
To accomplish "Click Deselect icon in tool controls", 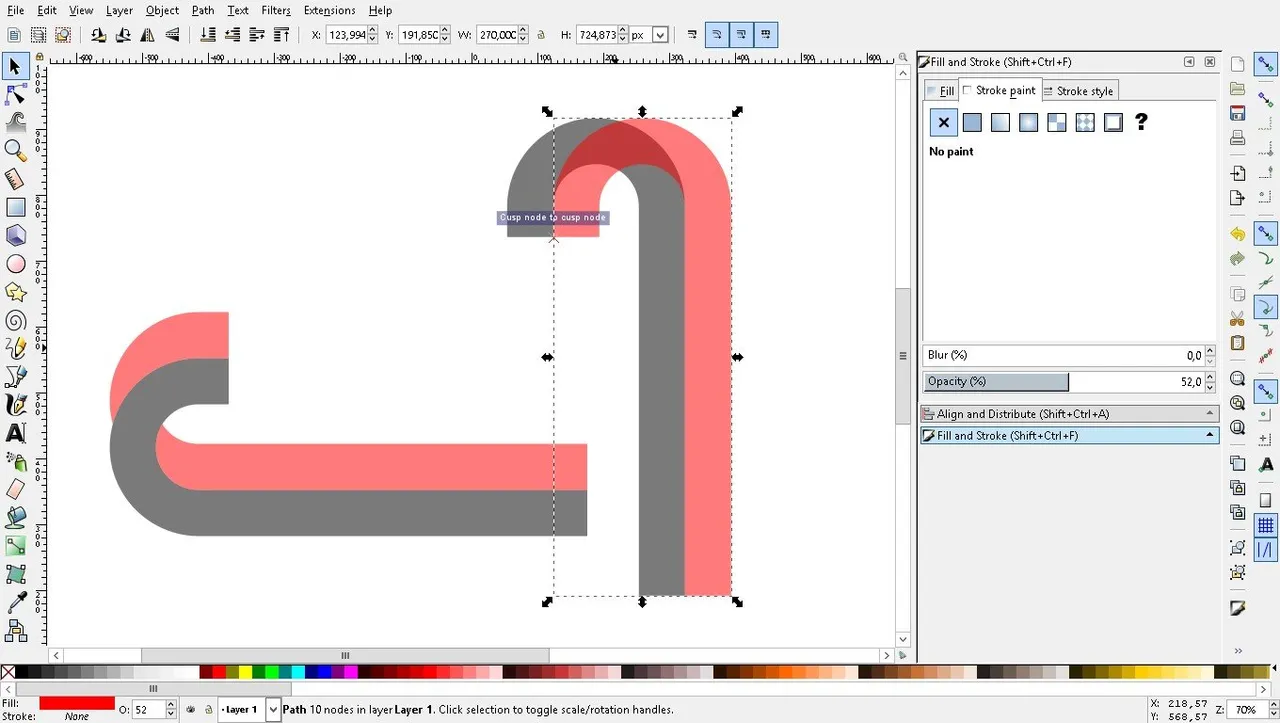I will (x=62, y=35).
